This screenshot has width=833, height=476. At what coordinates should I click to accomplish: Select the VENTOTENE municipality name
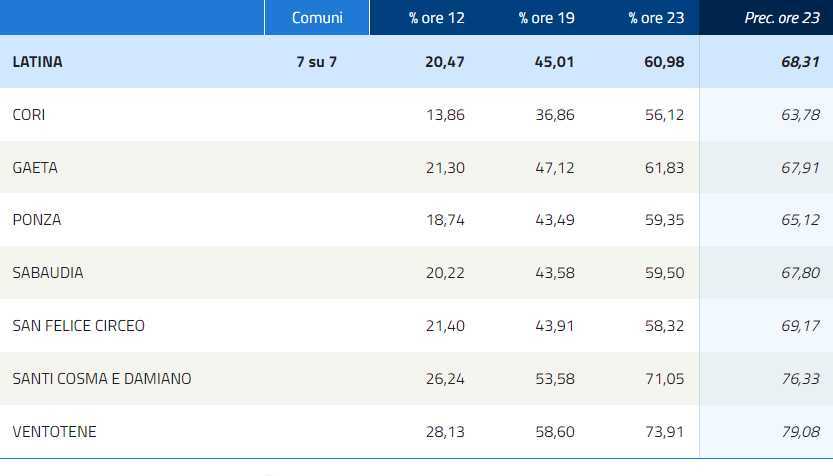[x=54, y=432]
